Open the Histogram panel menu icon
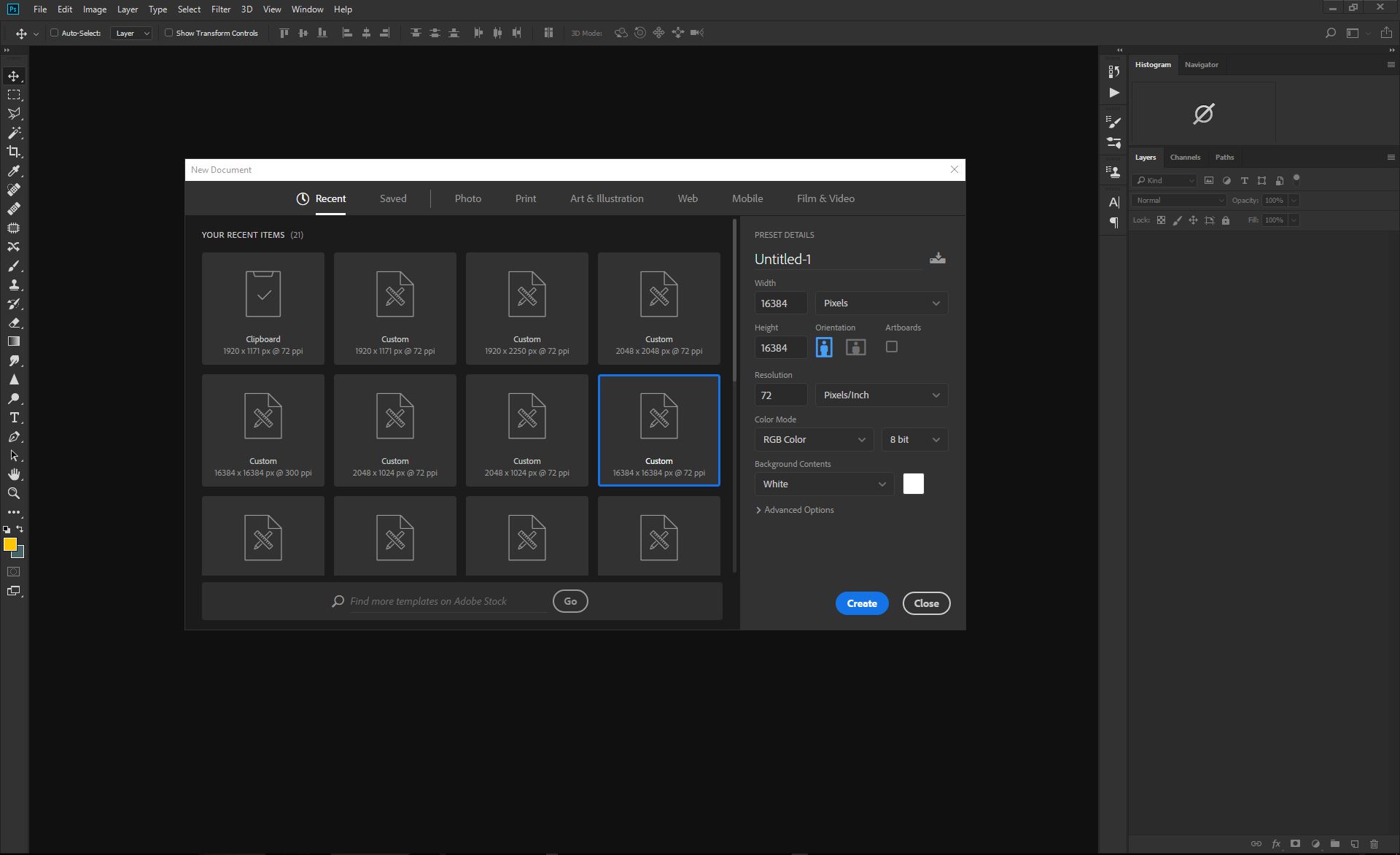 pos(1391,64)
